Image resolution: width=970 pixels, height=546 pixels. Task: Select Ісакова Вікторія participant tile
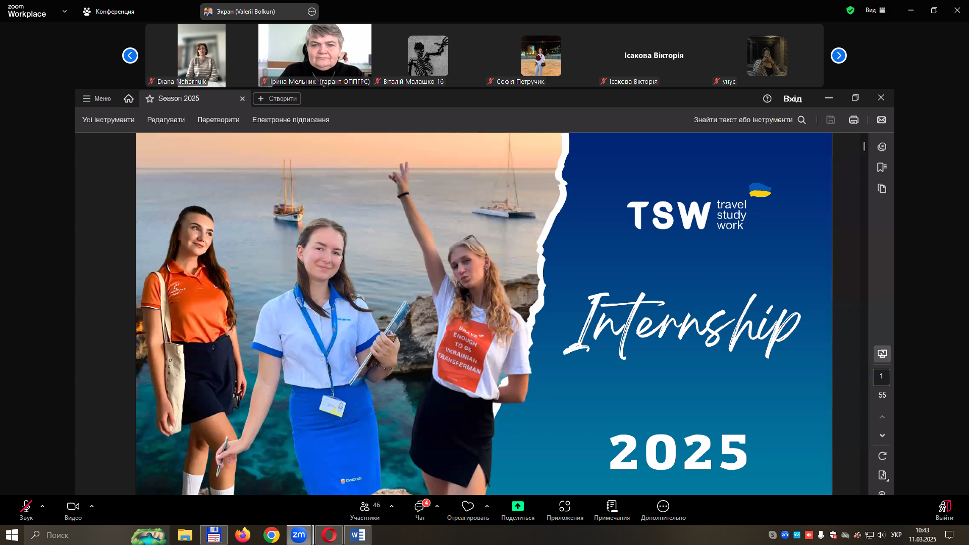(x=654, y=56)
